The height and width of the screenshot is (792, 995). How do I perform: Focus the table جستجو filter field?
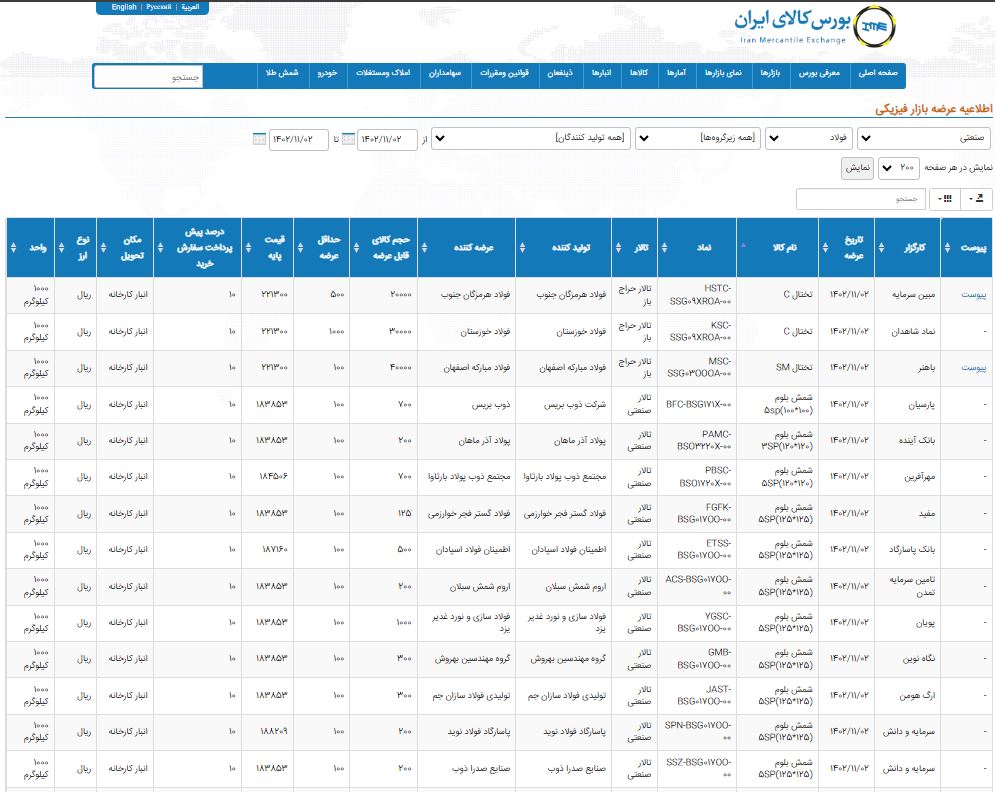click(860, 199)
